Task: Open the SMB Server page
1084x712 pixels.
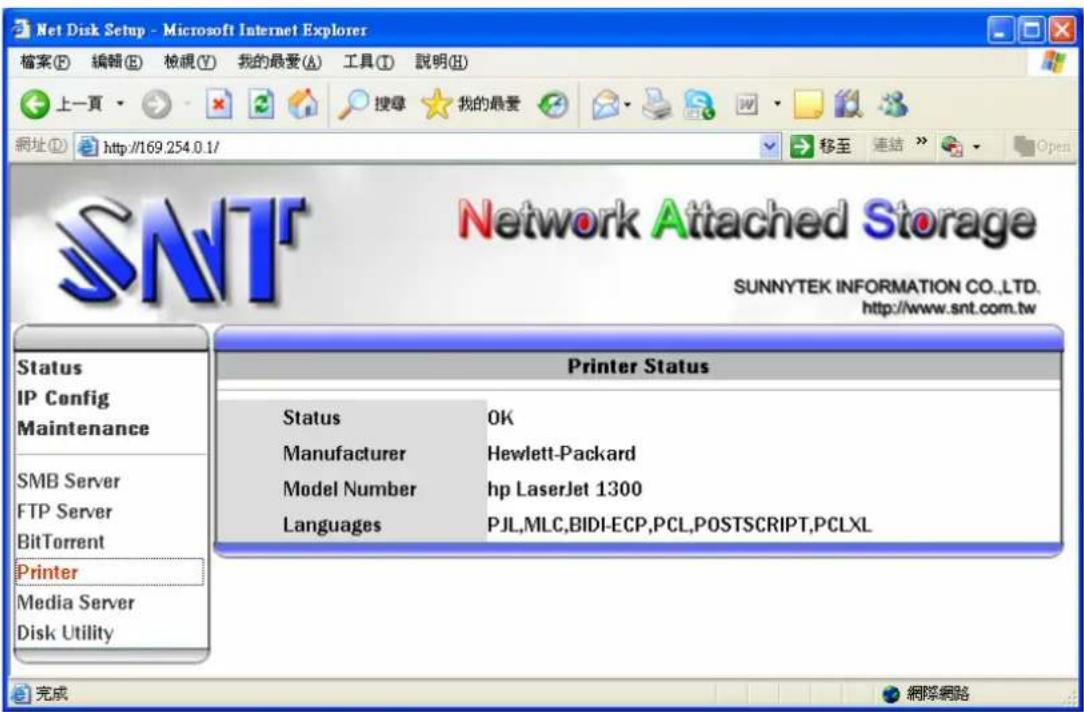Action: click(x=68, y=481)
